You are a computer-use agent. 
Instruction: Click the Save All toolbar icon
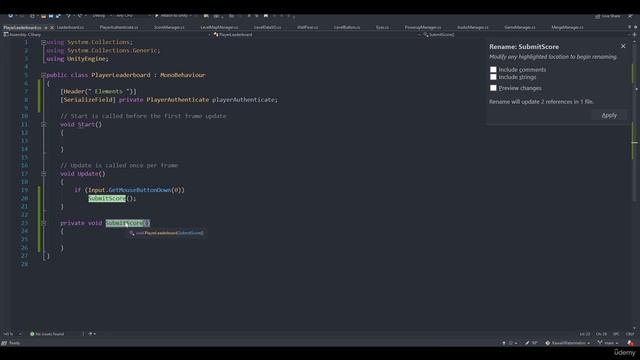click(x=58, y=16)
